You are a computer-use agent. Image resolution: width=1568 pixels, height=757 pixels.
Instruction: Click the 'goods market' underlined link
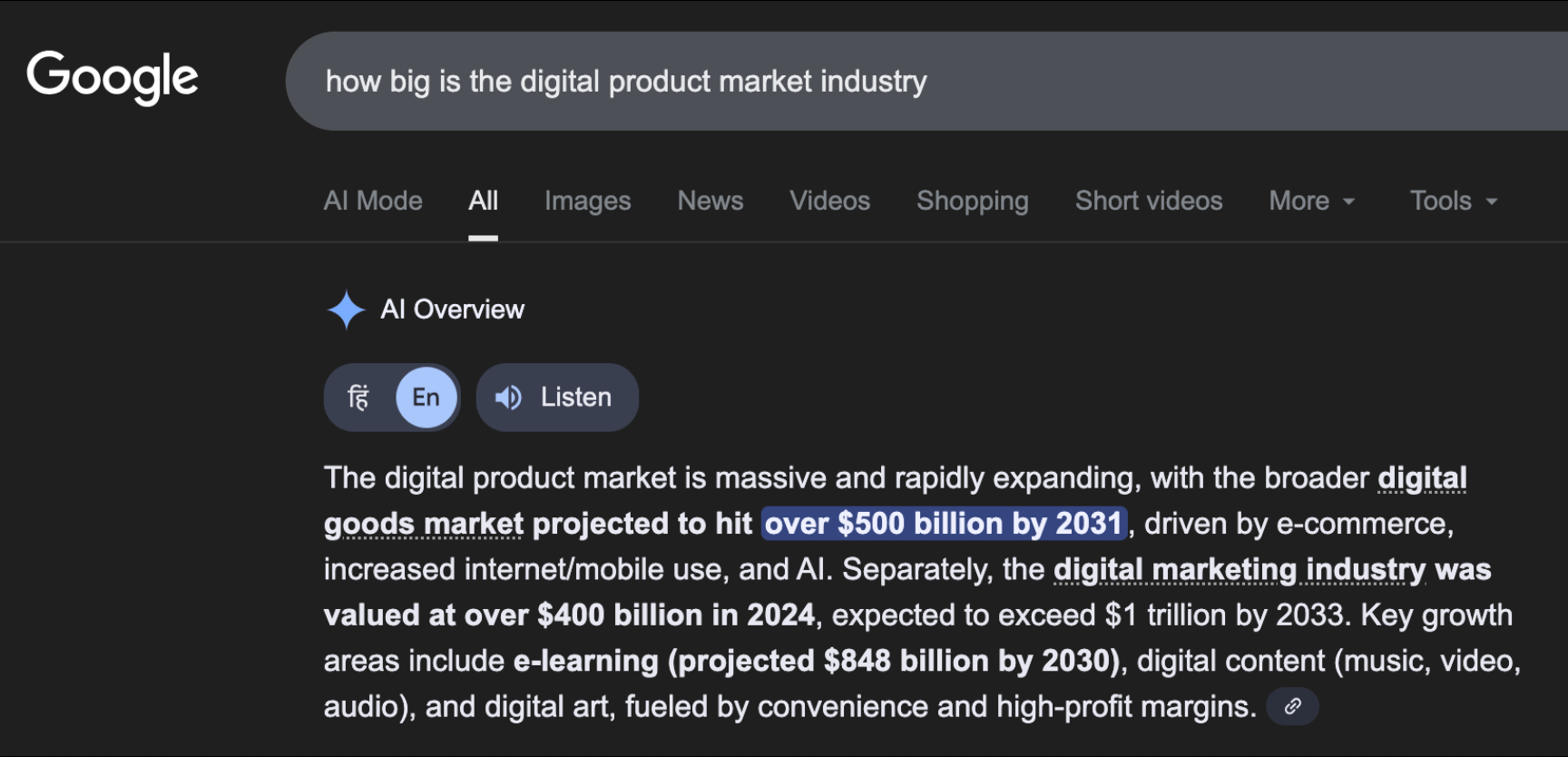click(424, 525)
